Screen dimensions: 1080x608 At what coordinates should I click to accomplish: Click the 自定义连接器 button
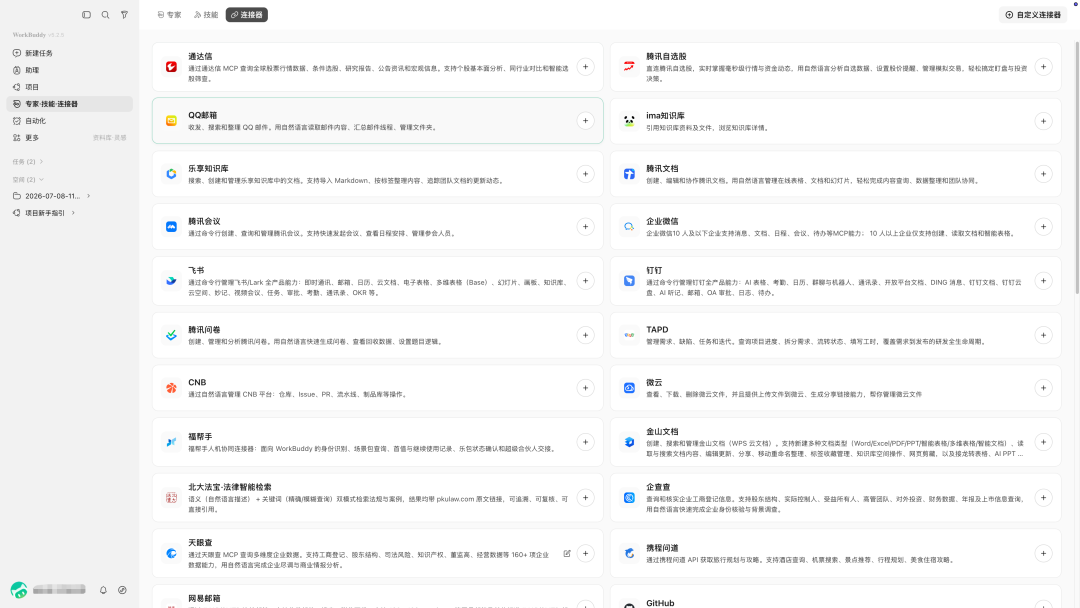point(1032,14)
